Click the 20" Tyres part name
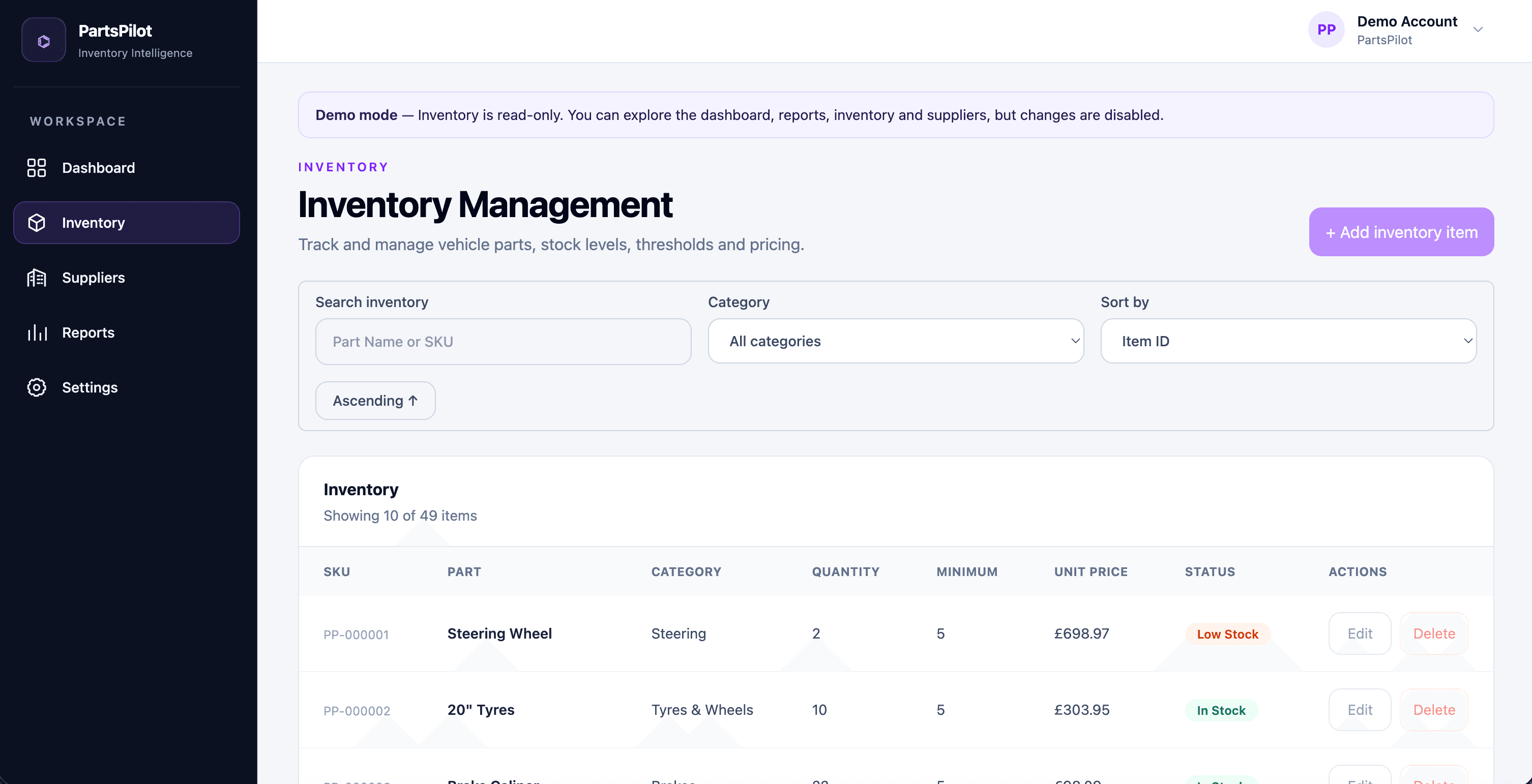This screenshot has height=784, width=1532. pos(481,710)
